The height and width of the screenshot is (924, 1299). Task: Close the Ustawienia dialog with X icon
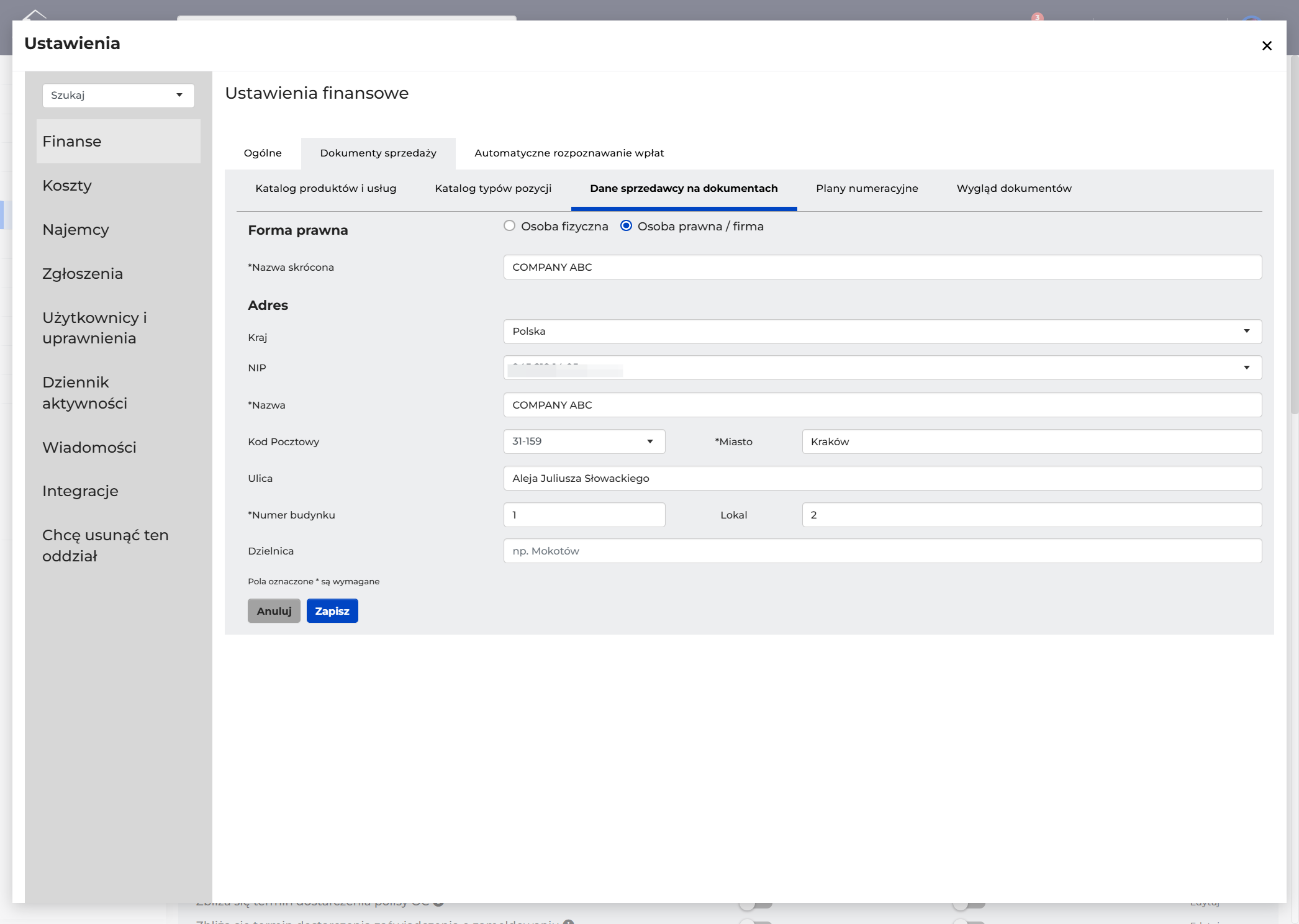tap(1267, 45)
